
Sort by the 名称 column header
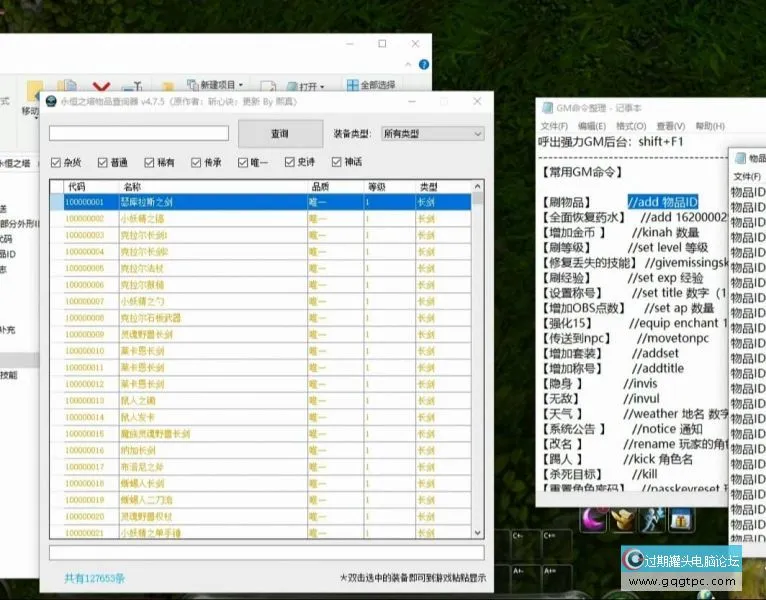[213, 187]
